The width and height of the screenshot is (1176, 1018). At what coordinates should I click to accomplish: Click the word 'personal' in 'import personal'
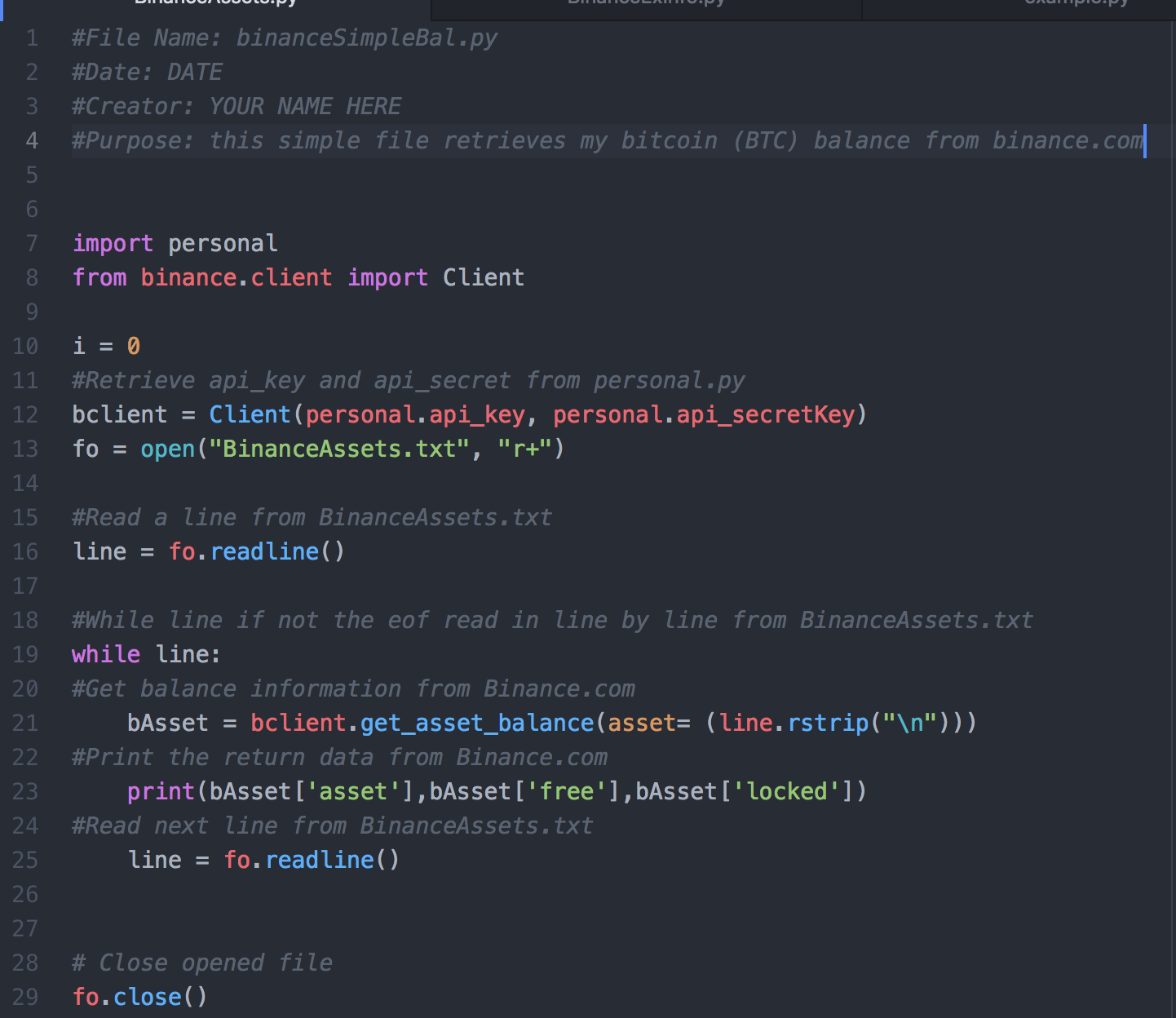pos(223,244)
